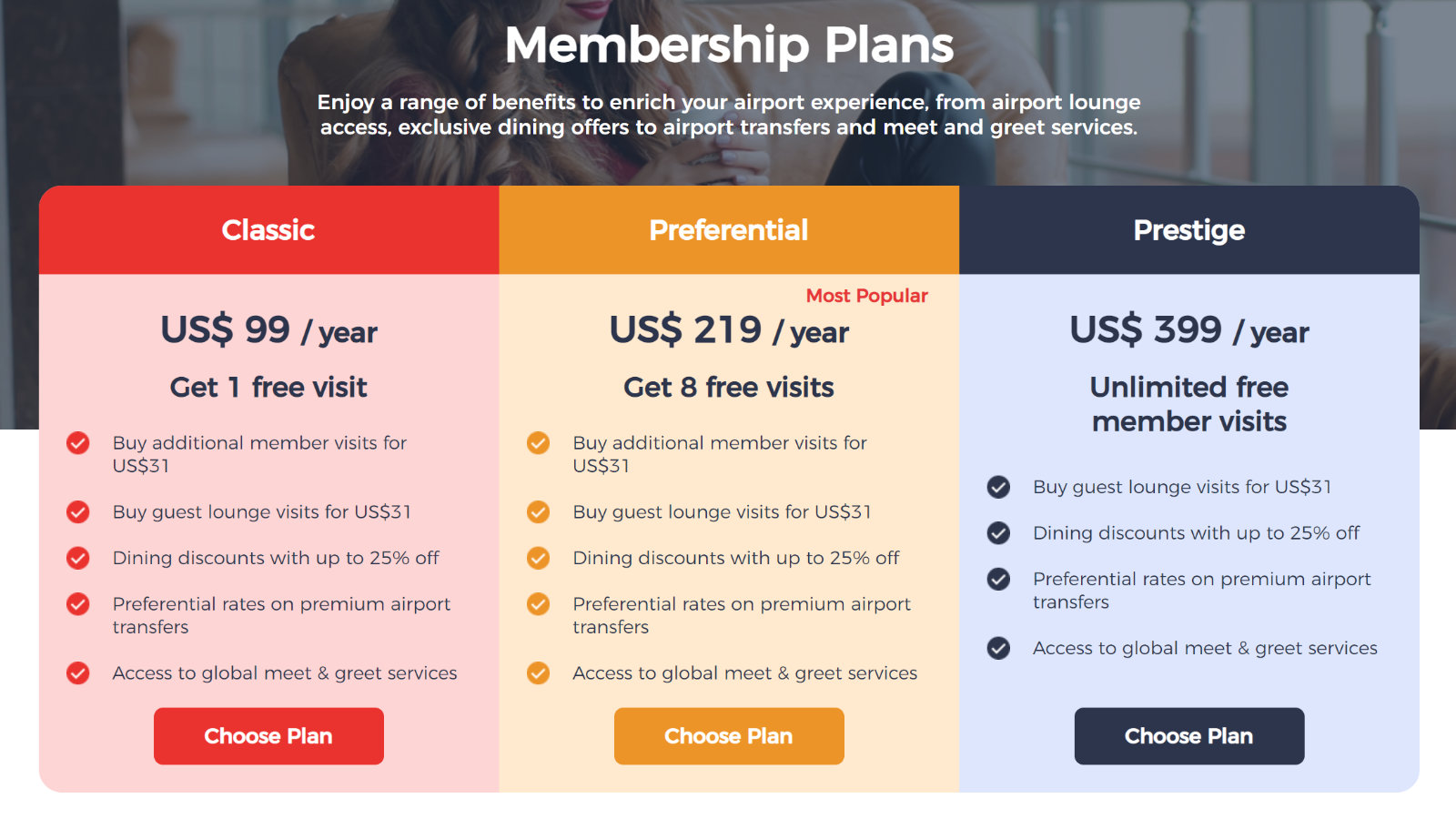Click the orange checkmark for Preferential meet & greet
Viewport: 1456px width, 819px height.
click(x=539, y=673)
